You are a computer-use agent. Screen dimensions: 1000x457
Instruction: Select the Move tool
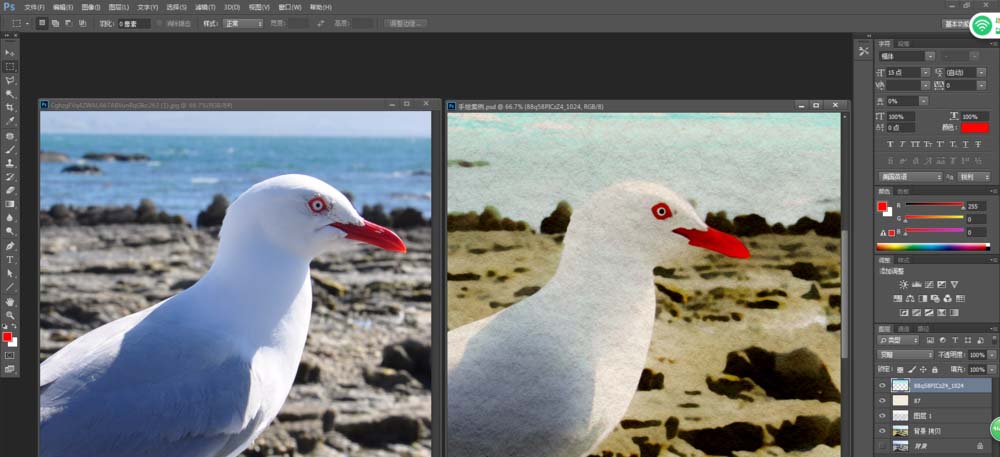[10, 53]
